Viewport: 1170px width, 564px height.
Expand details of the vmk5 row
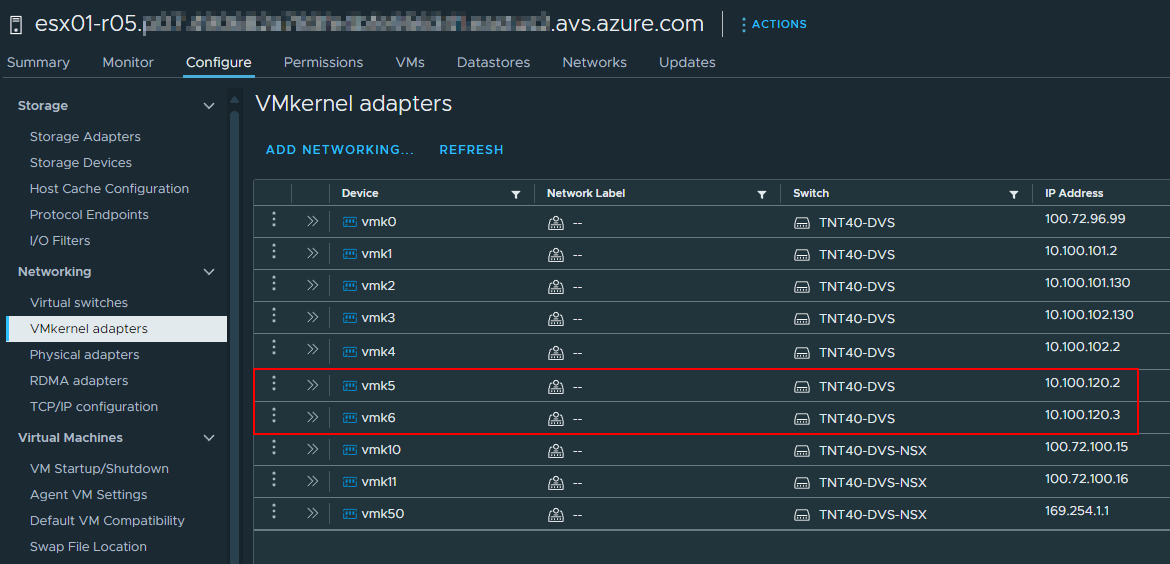pyautogui.click(x=313, y=386)
